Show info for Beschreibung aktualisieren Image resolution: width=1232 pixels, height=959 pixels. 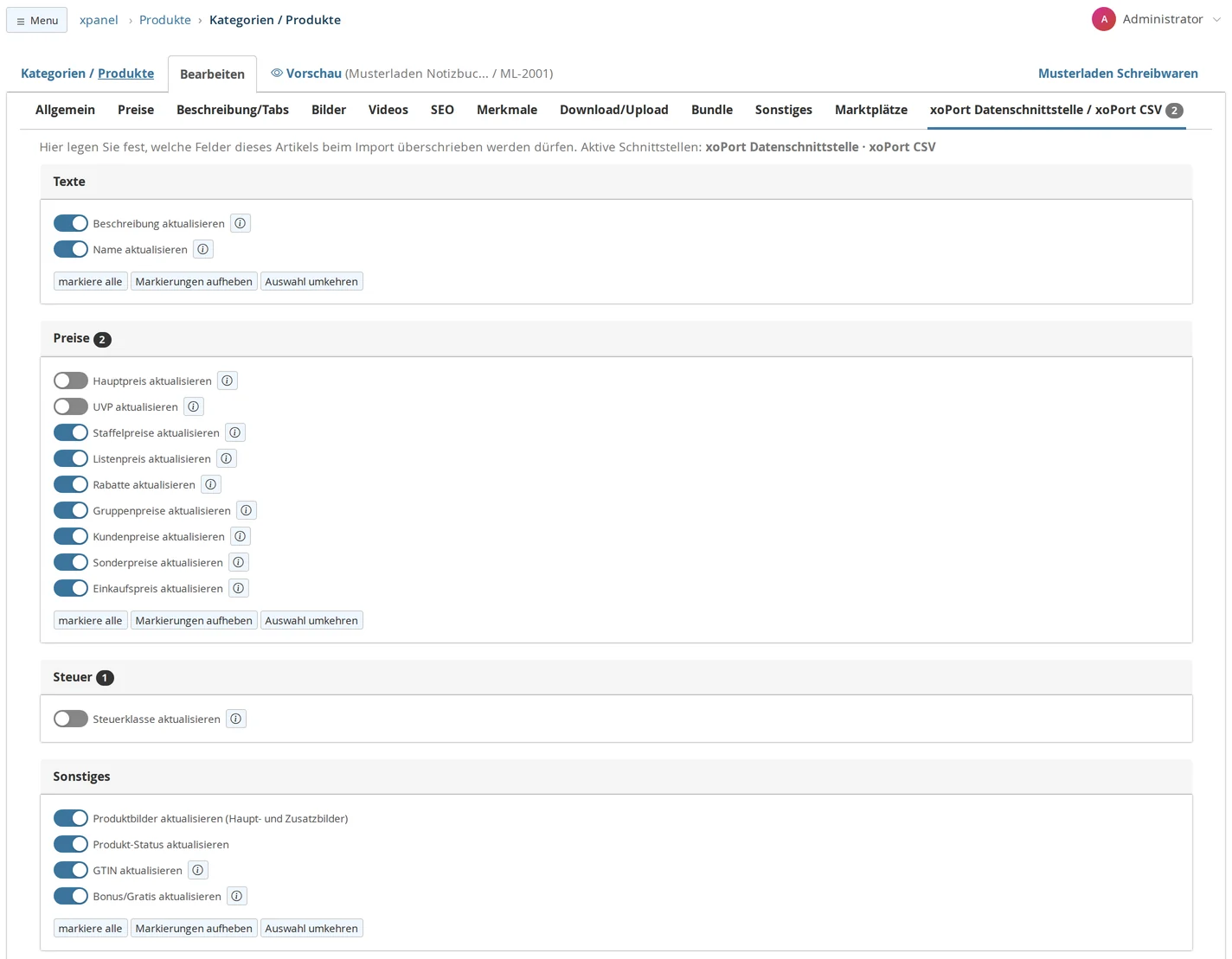click(241, 223)
